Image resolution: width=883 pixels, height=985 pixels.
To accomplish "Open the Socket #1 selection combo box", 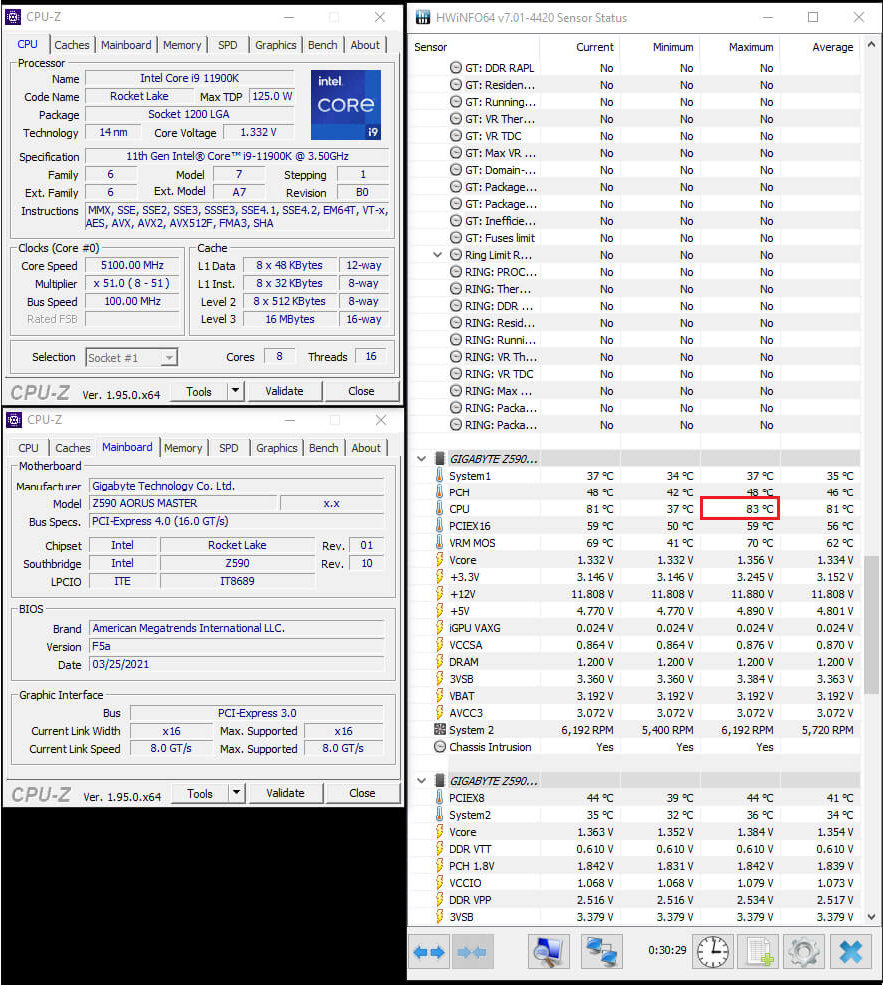I will [x=131, y=357].
